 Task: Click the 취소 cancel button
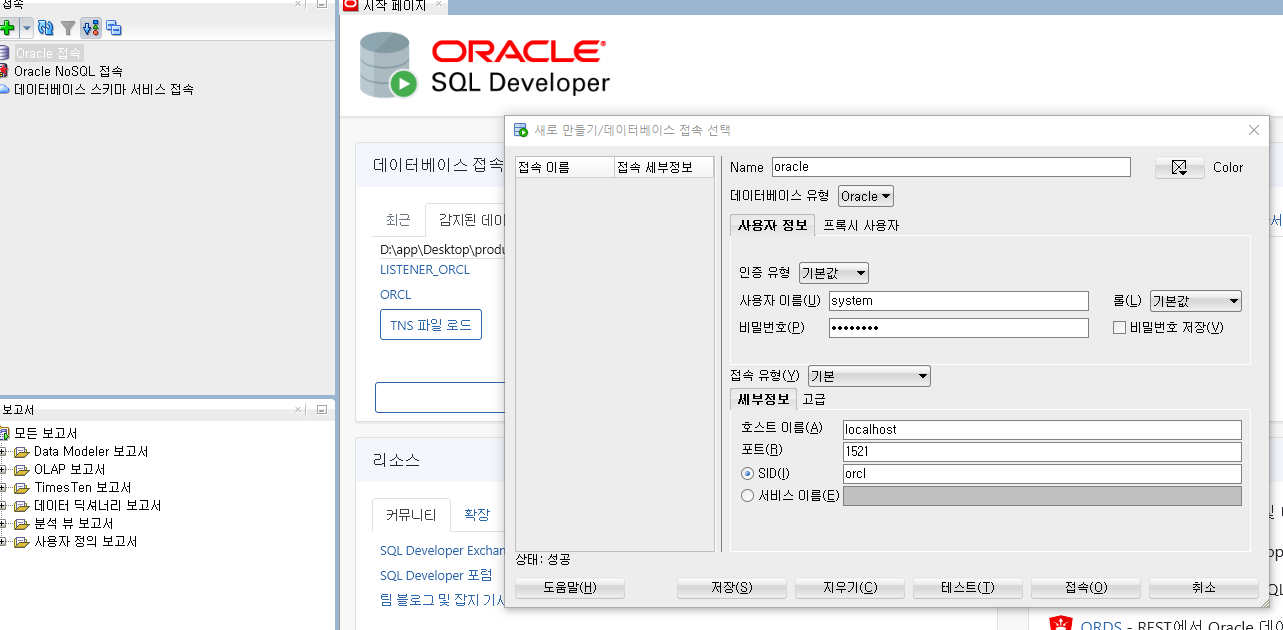click(x=1204, y=588)
